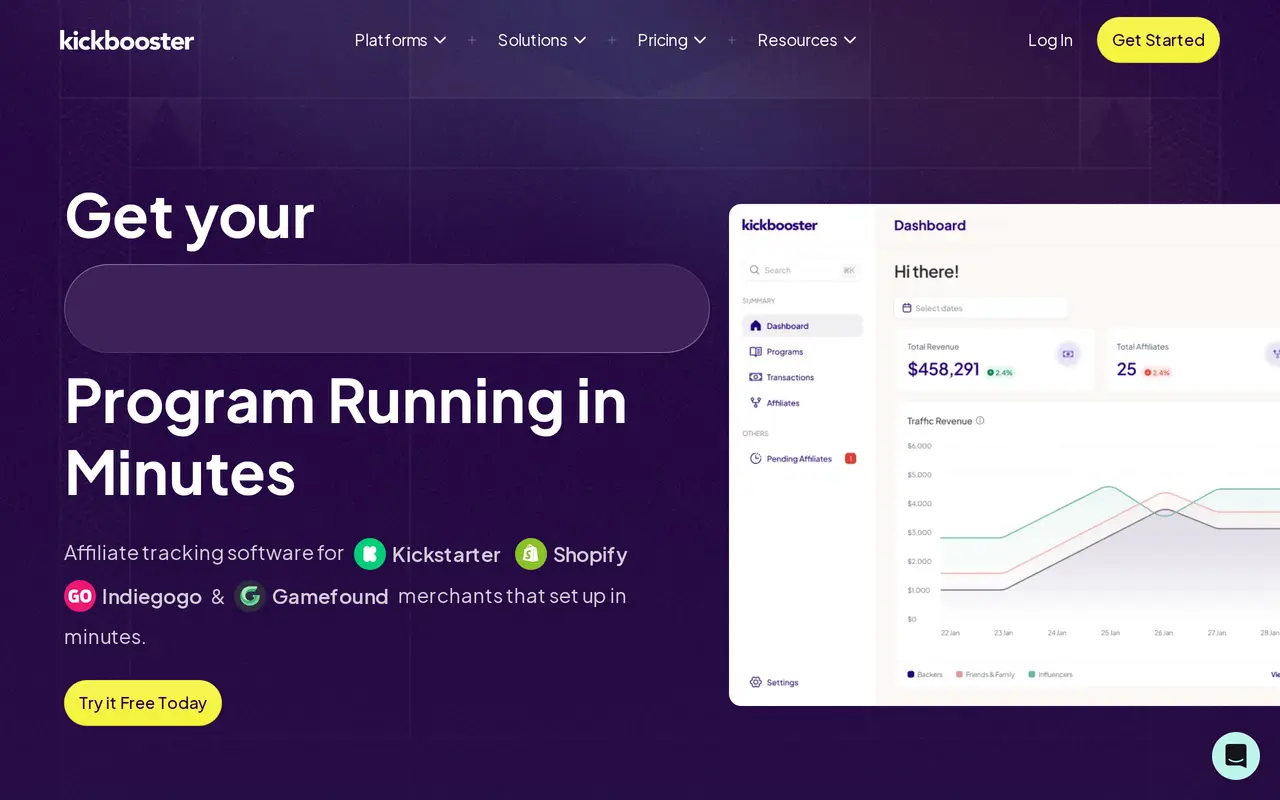The image size is (1280, 800).
Task: Expand the Resources dropdown chevron
Action: (x=850, y=40)
